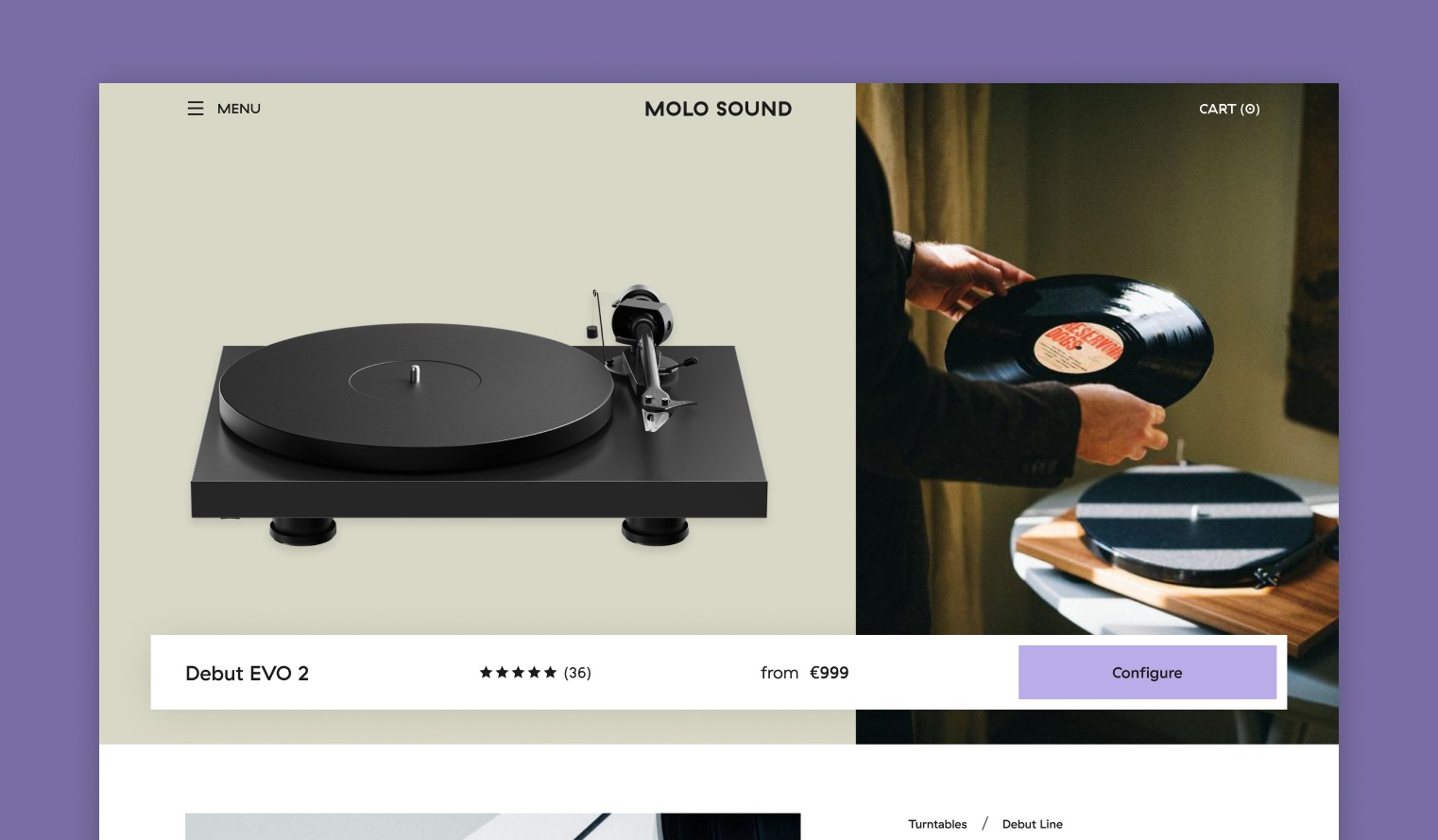Click the five-star rating icons
Image resolution: width=1438 pixels, height=840 pixels.
[x=518, y=673]
